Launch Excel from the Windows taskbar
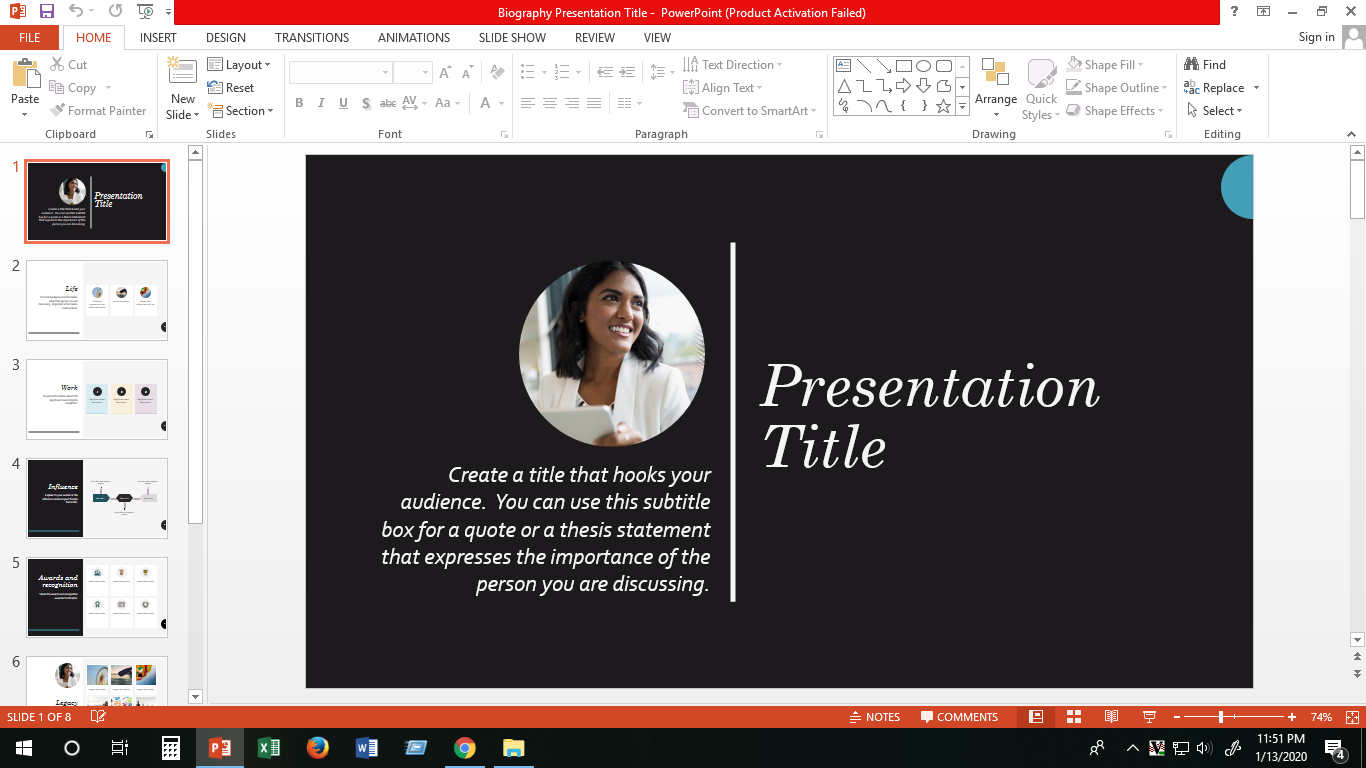 [x=268, y=747]
